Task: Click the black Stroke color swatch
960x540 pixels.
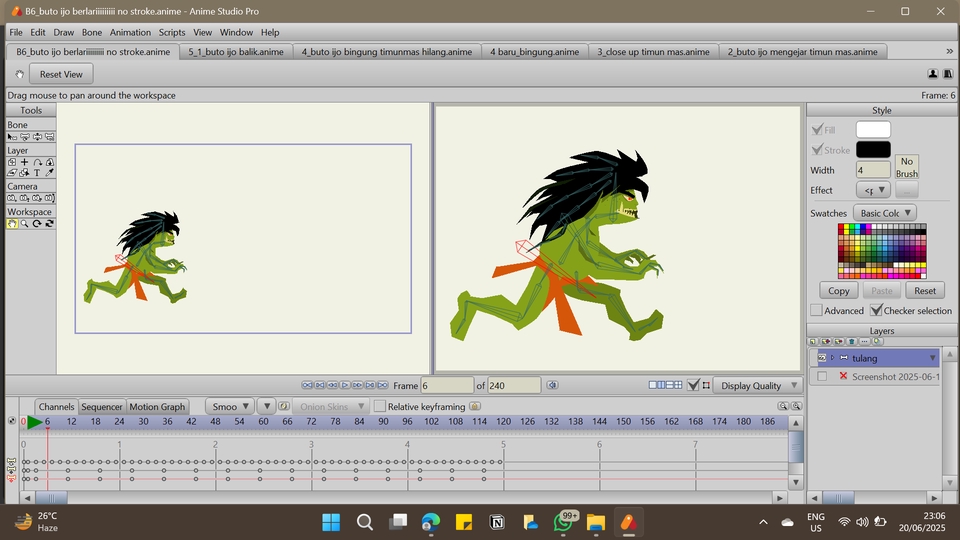Action: [x=873, y=150]
